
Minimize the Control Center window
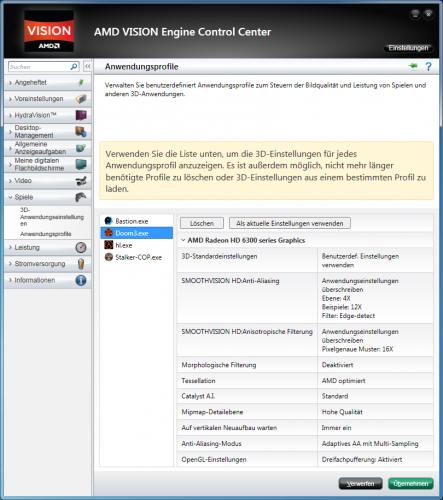click(415, 14)
